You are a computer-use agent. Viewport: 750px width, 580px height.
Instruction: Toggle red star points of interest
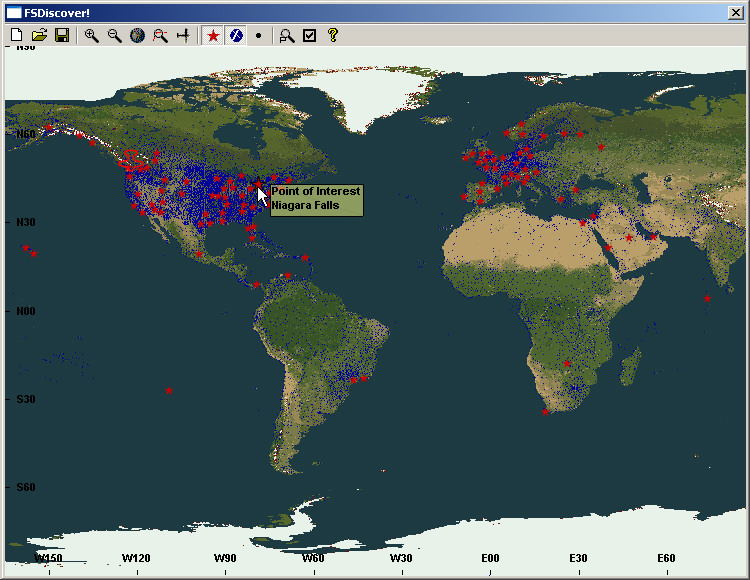[212, 35]
